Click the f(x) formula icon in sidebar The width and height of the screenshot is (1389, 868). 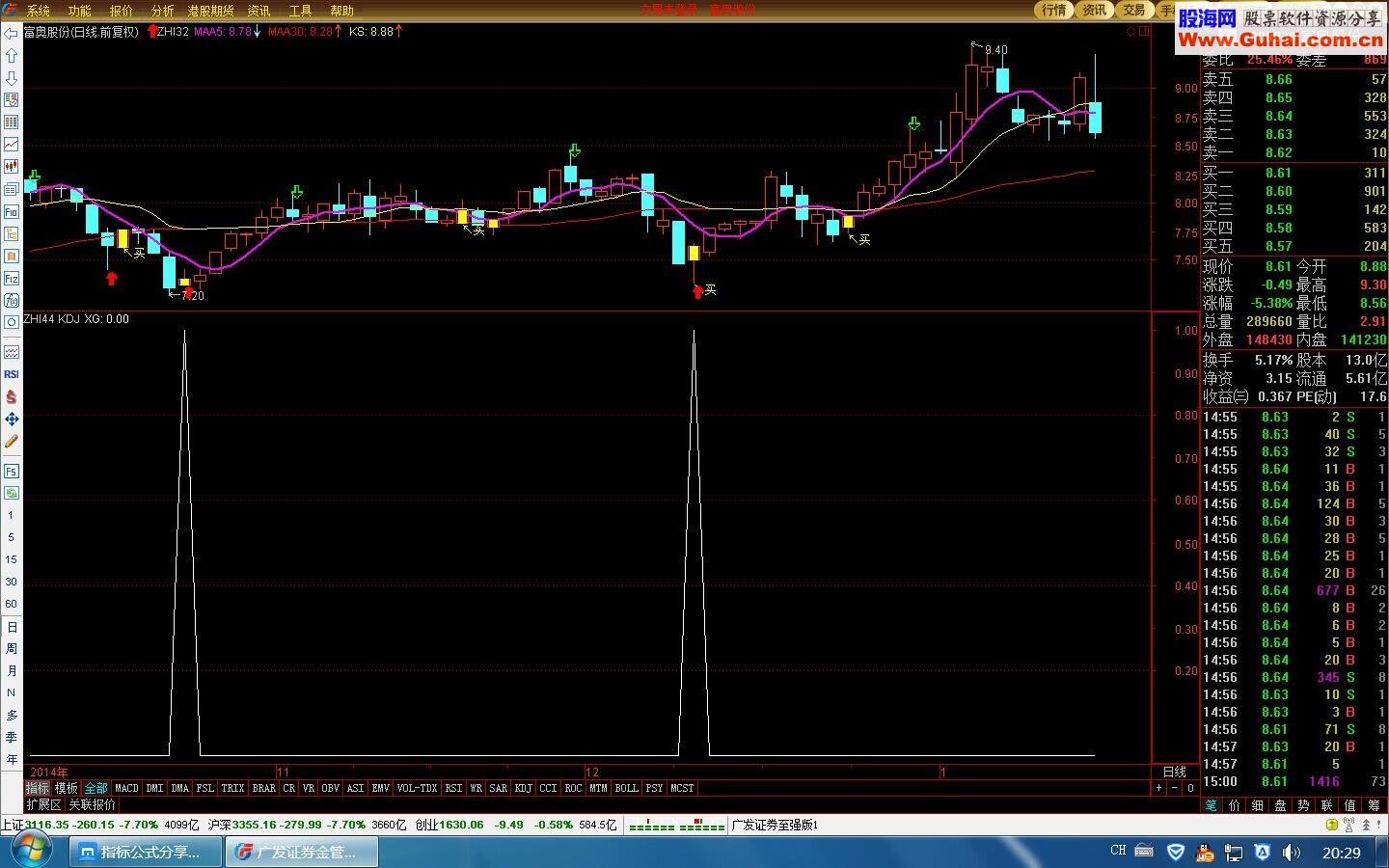(x=12, y=300)
